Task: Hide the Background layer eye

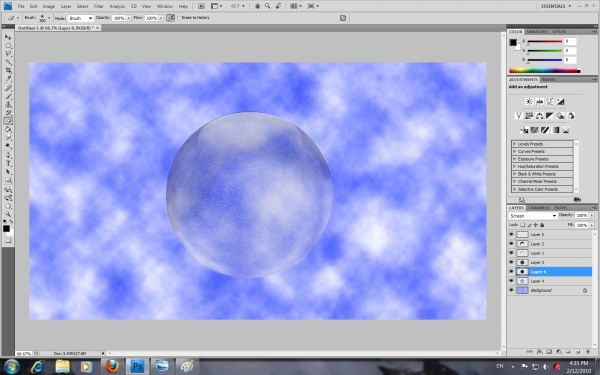Action: tap(511, 290)
